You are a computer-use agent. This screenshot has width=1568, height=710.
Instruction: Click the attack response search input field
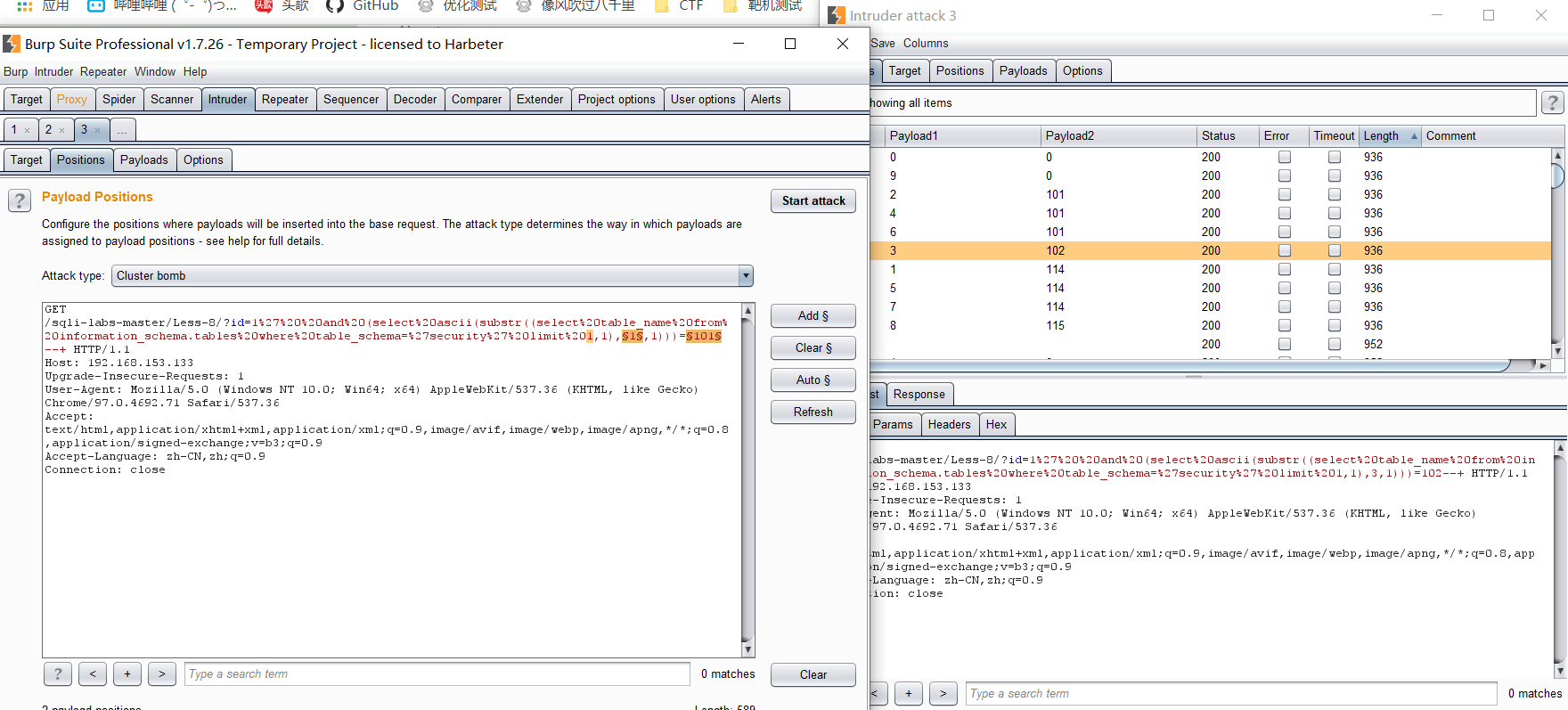coord(1231,693)
